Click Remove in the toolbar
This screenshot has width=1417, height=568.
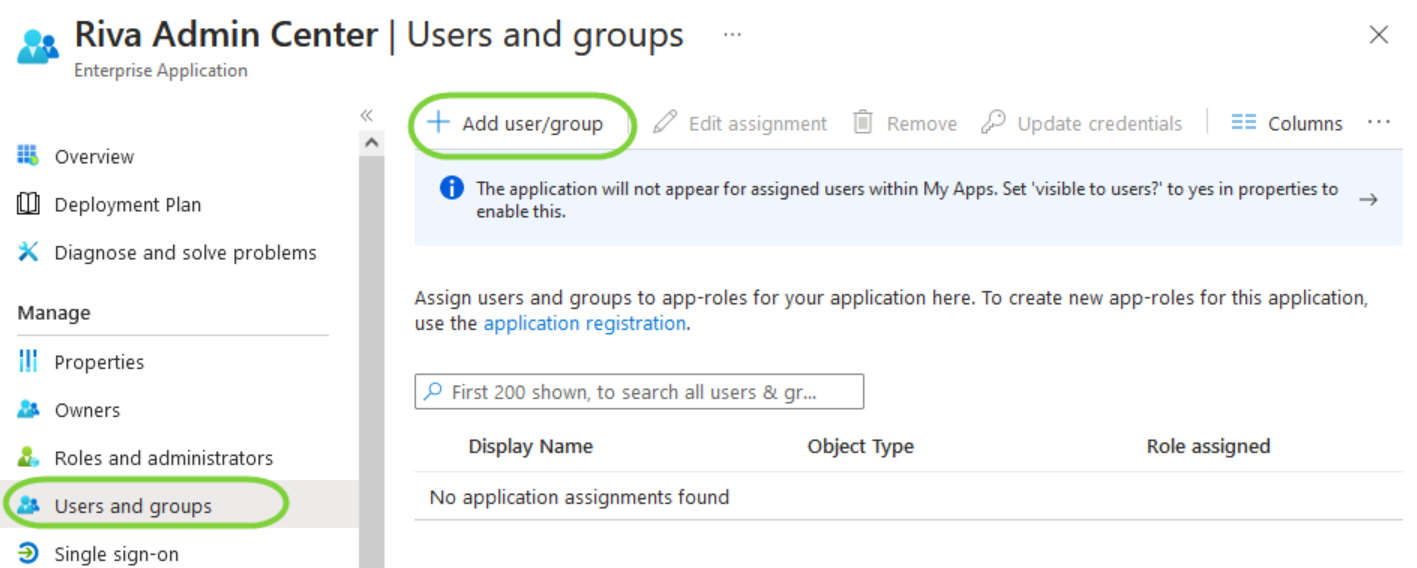[x=904, y=124]
